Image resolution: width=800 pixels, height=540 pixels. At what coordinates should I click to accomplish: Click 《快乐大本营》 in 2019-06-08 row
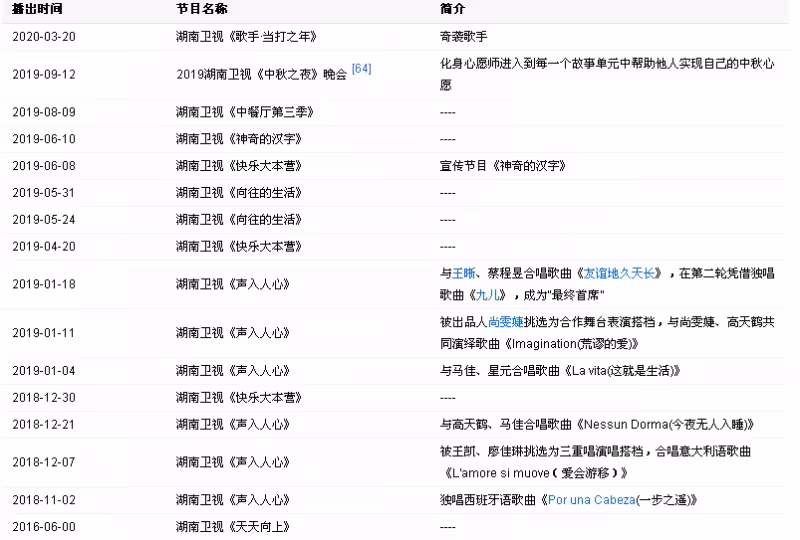tap(264, 166)
